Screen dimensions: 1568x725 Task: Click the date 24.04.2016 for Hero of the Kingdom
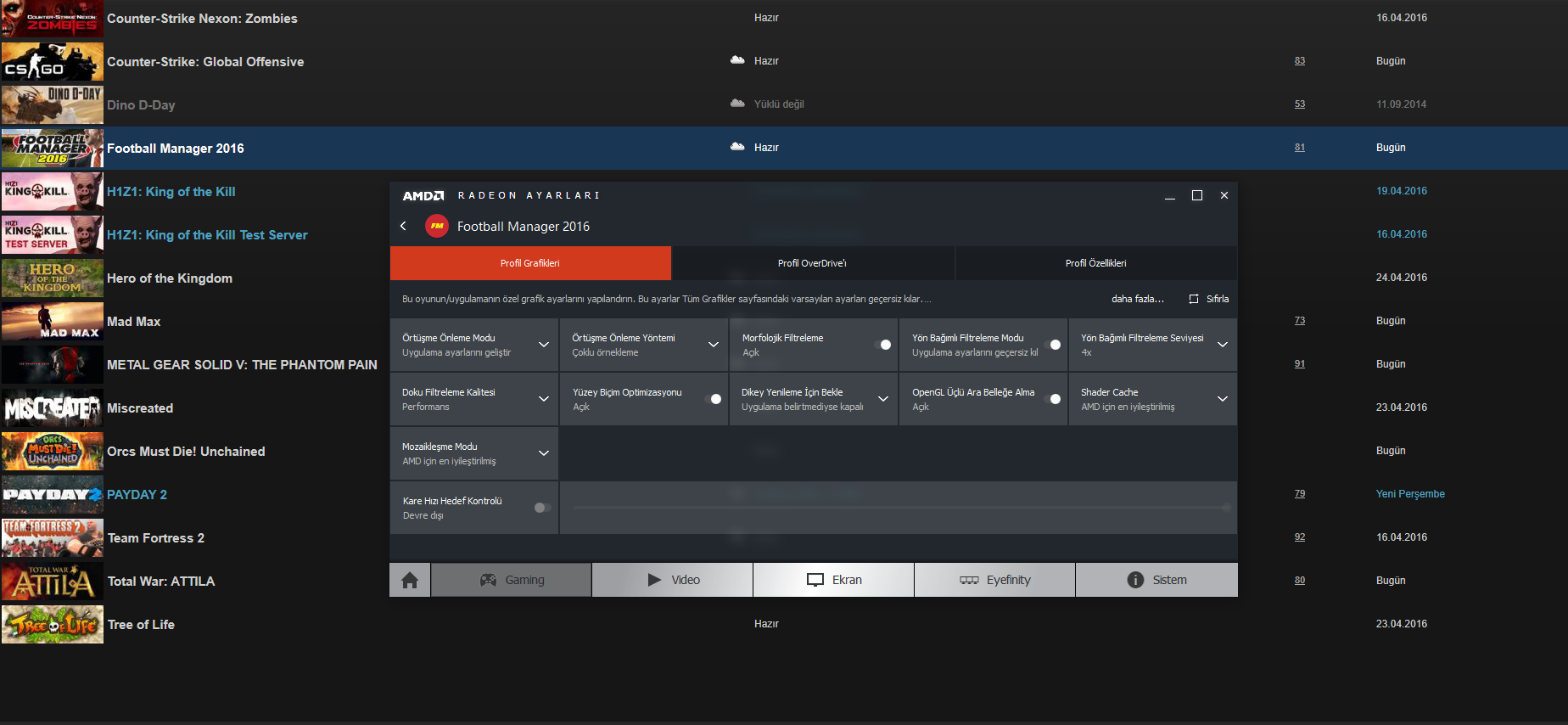[1402, 278]
